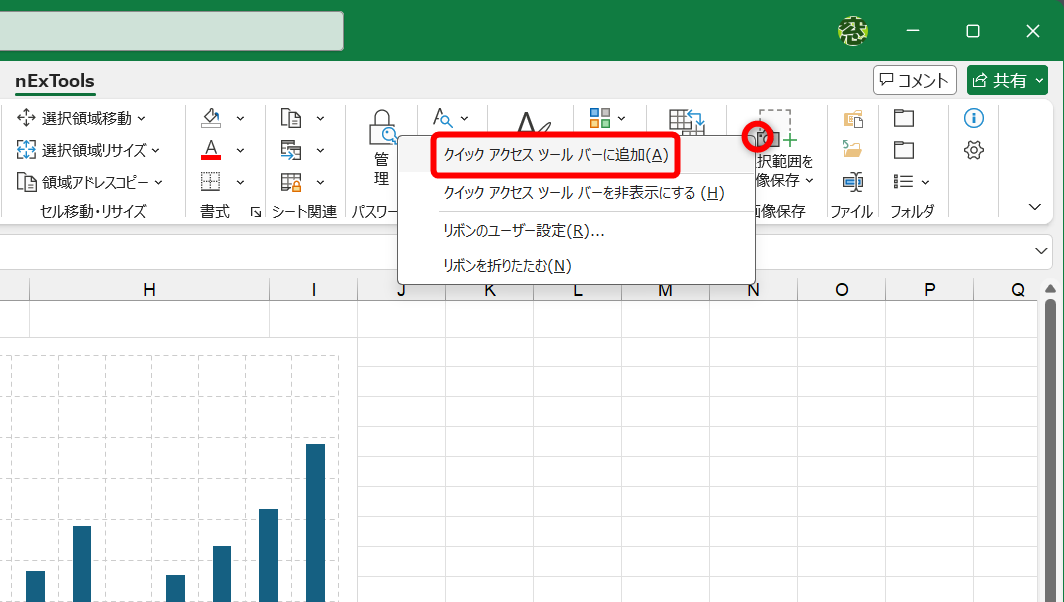The width and height of the screenshot is (1064, 602).
Task: Click the lower folder icon in フォルダ group
Action: coord(904,150)
